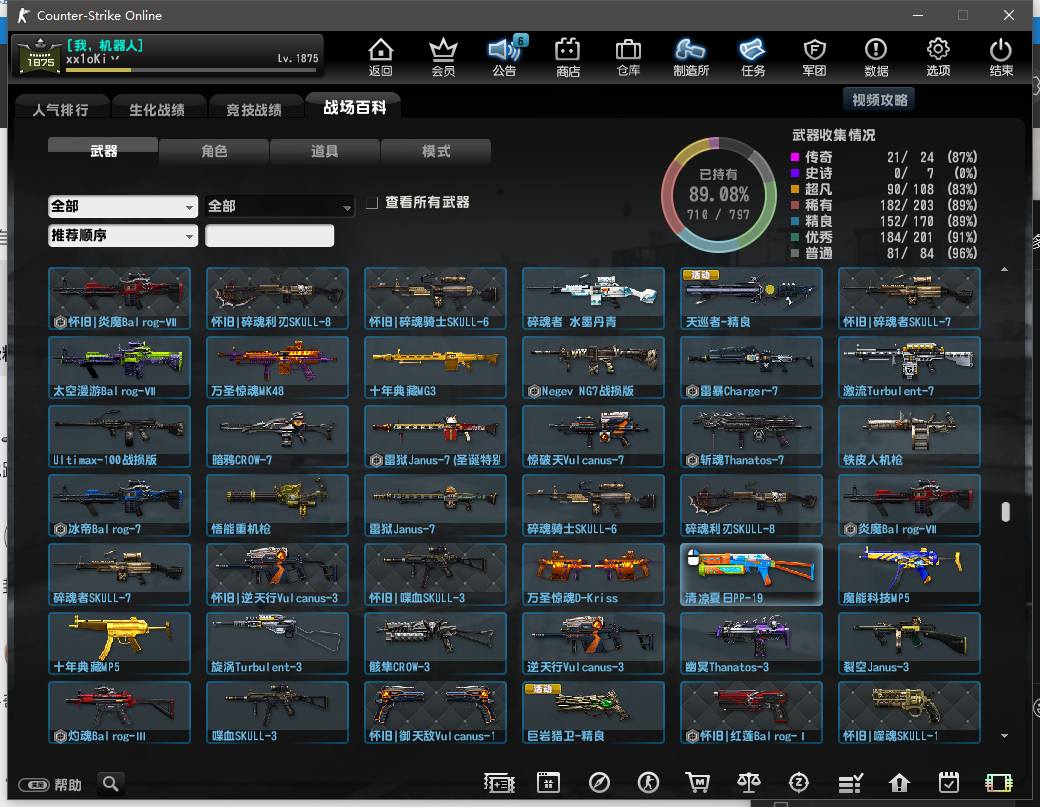Viewport: 1040px width, 807px height.
Task: Select the 碎魂者 水墨丹青 weapon card
Action: [x=593, y=298]
